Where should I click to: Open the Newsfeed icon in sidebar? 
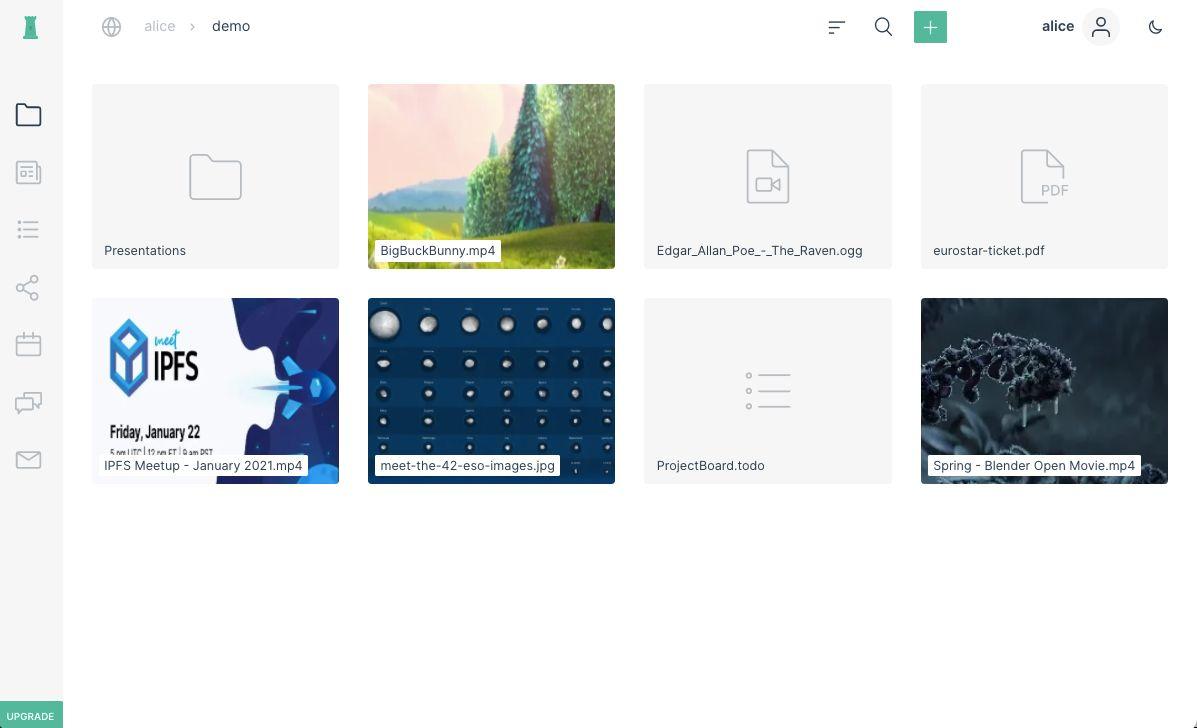point(28,172)
